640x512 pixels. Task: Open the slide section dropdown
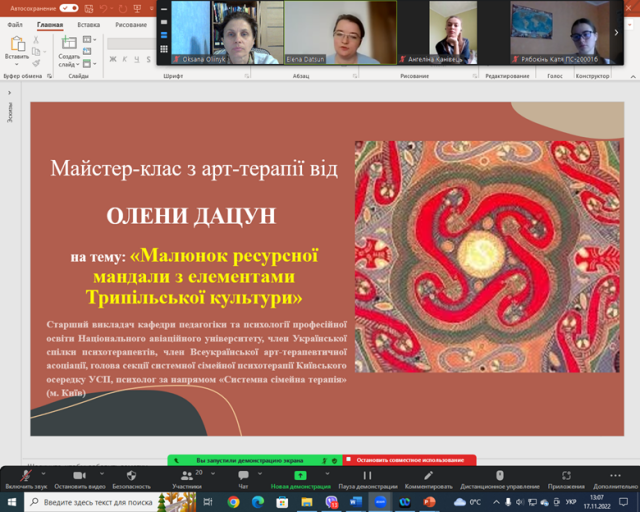point(89,64)
